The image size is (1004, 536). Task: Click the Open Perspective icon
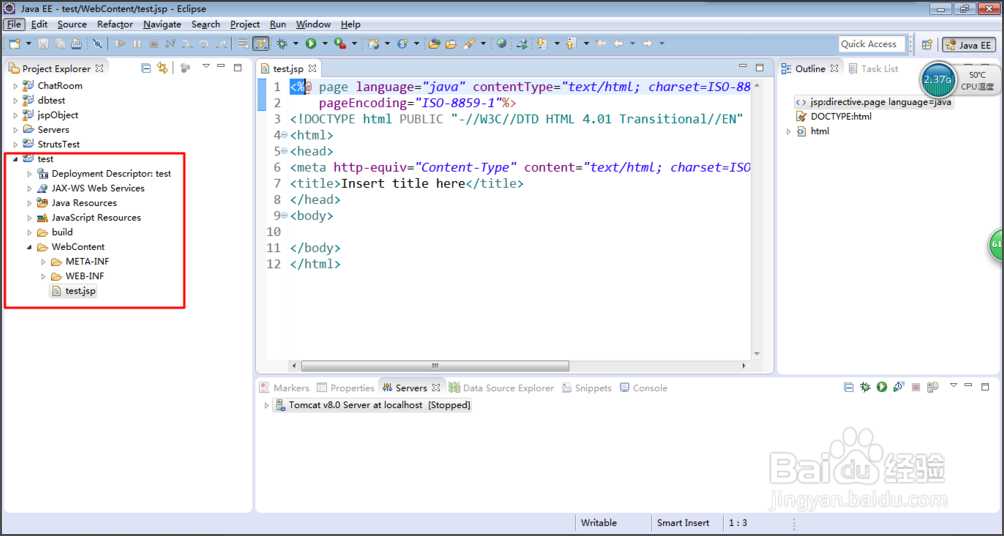click(x=927, y=44)
